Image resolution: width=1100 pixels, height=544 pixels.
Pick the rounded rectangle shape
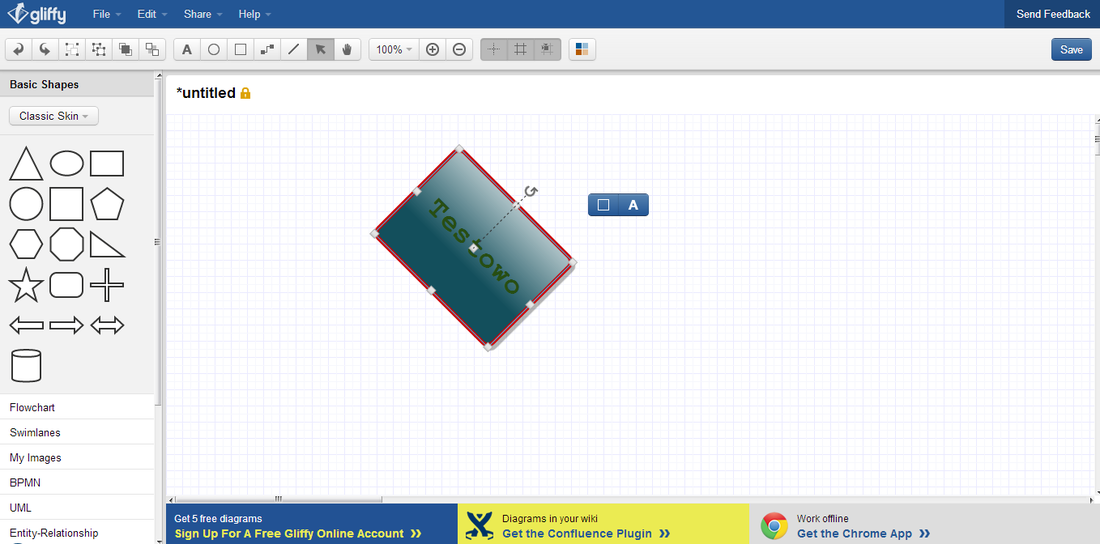click(x=67, y=285)
